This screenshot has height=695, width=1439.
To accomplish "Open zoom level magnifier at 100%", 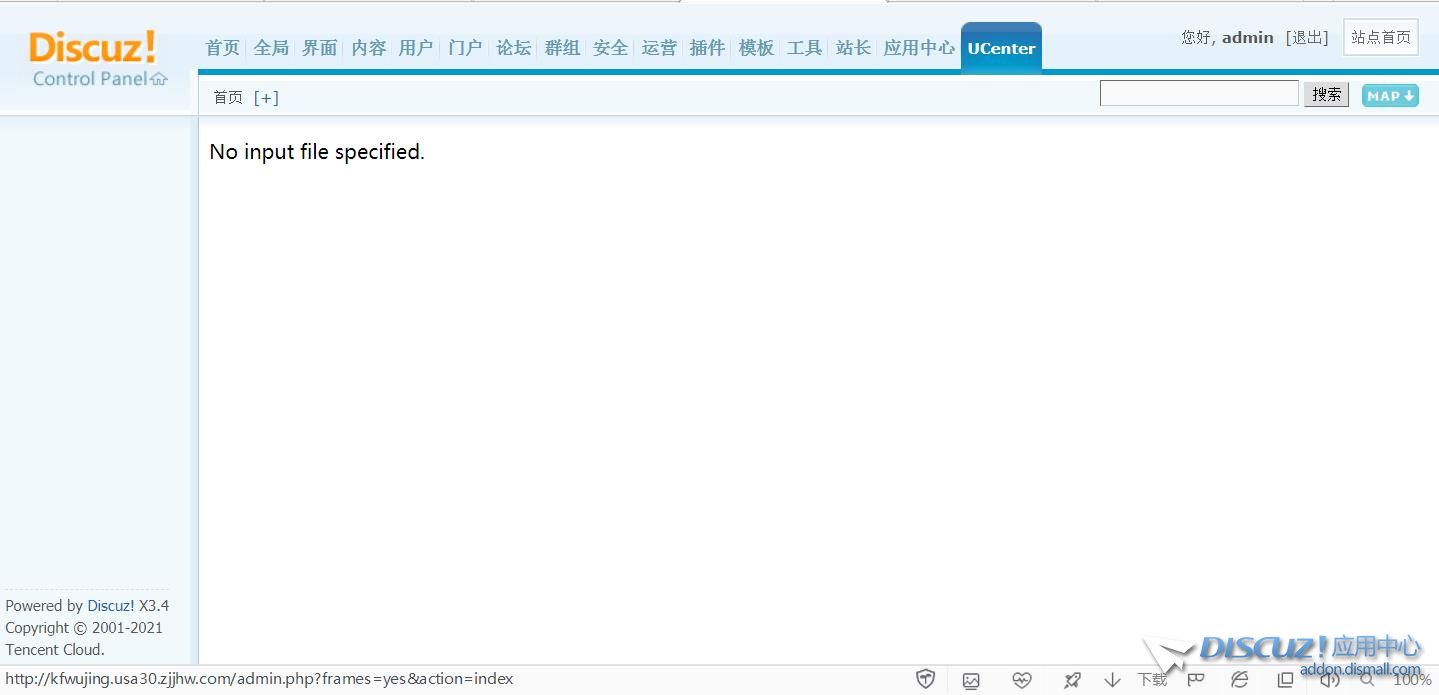I will pos(1367,680).
